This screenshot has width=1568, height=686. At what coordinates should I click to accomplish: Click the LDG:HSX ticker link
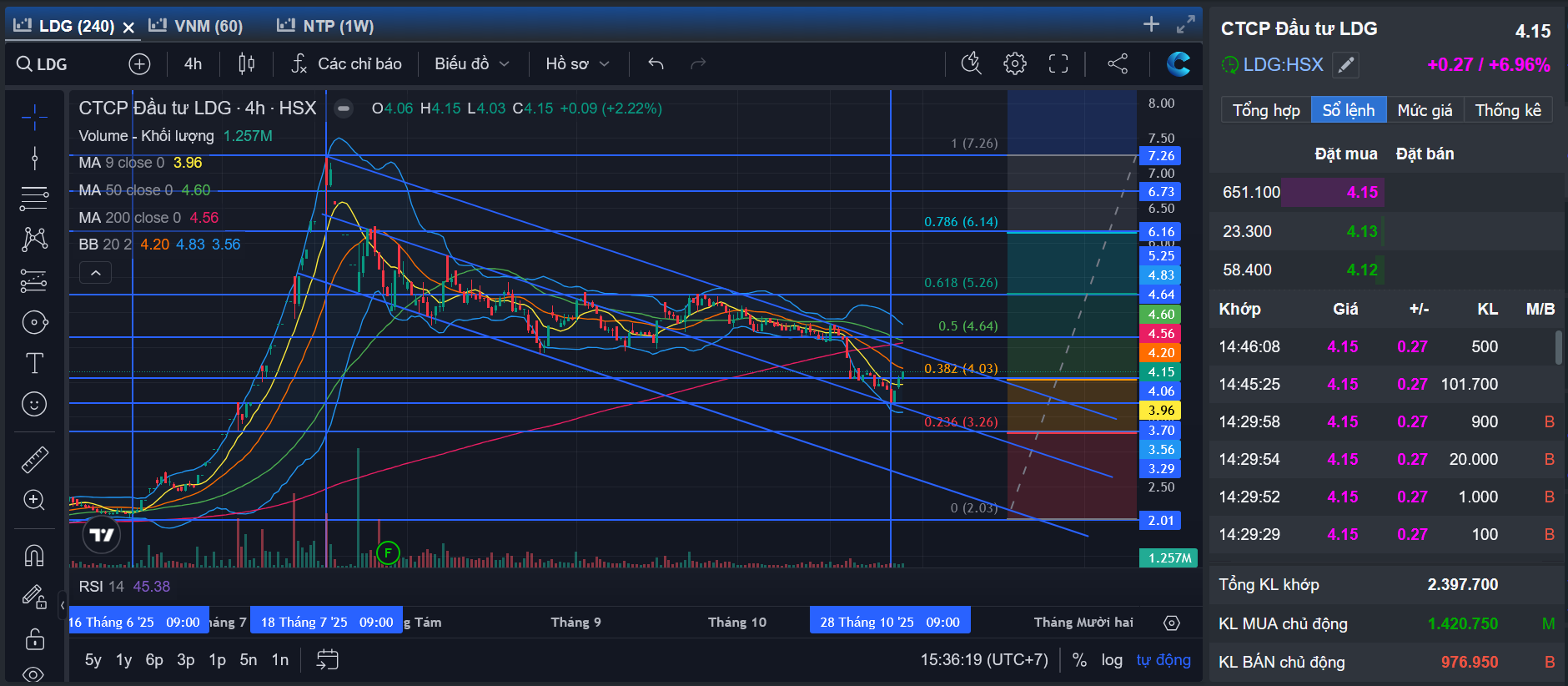1283,64
